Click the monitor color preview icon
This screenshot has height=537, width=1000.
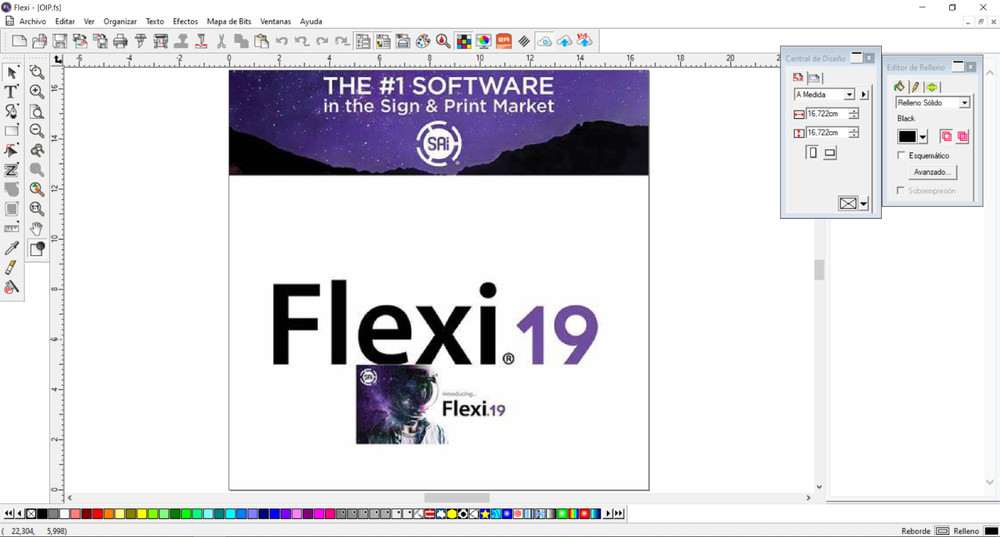pyautogui.click(x=483, y=41)
